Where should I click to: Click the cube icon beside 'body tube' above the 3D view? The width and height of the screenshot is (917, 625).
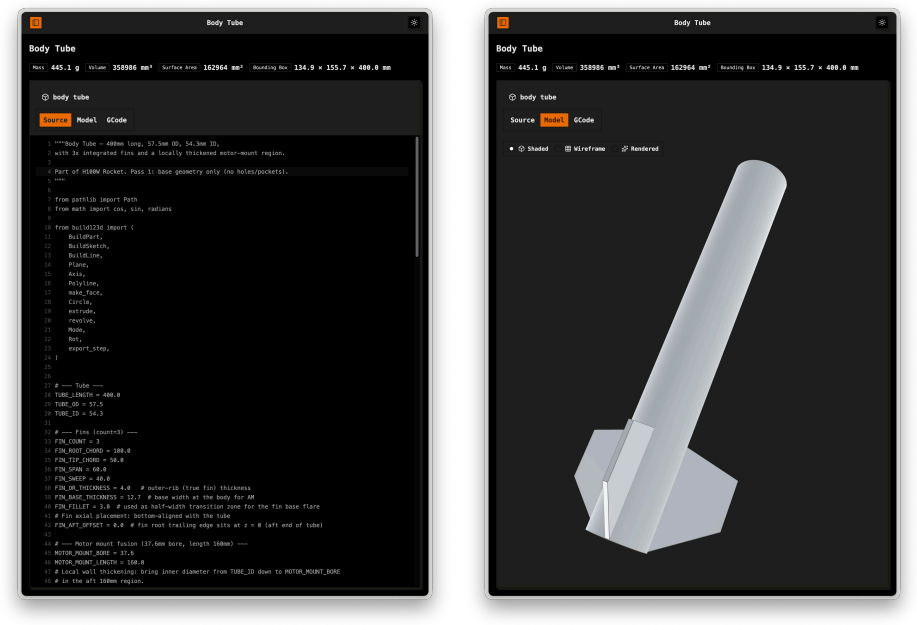point(512,97)
